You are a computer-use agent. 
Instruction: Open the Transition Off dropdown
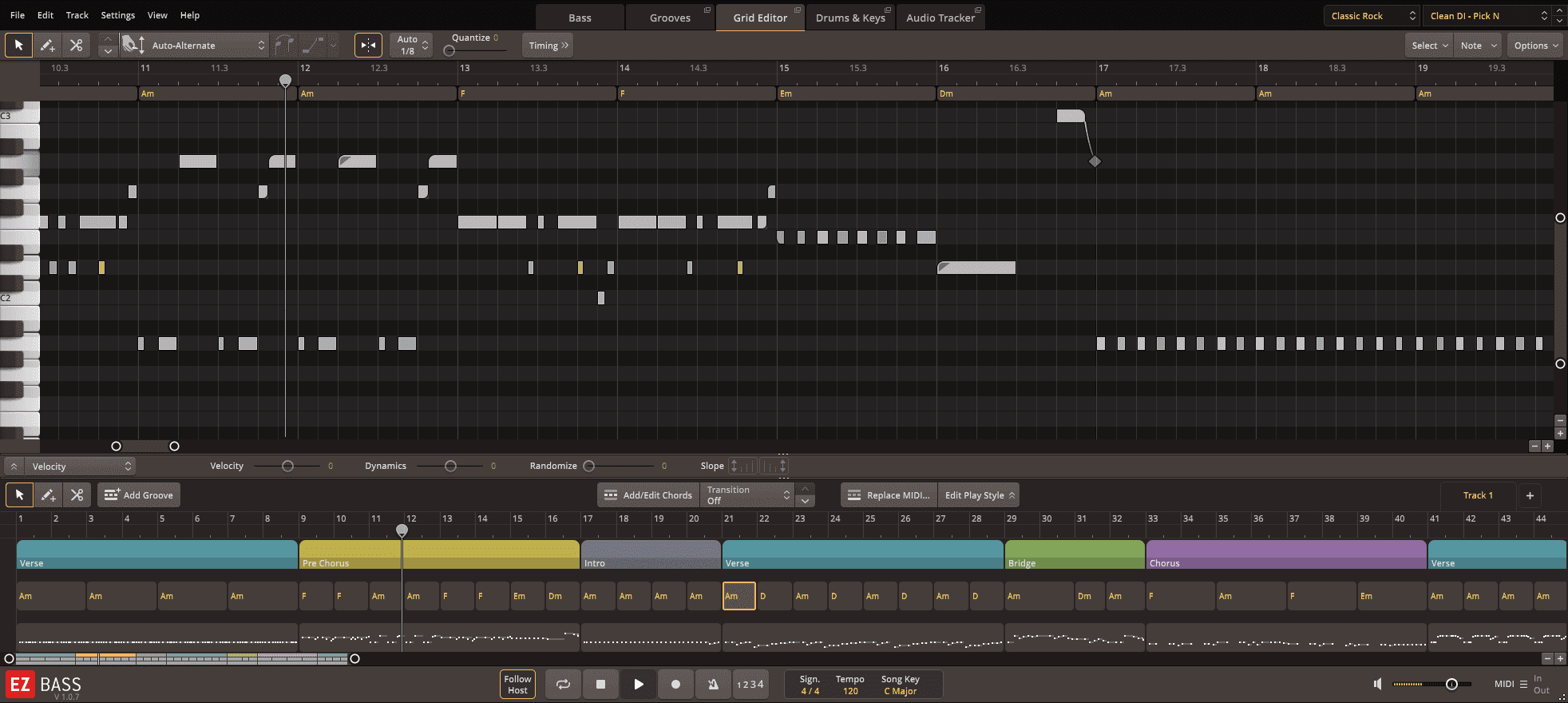pos(748,495)
